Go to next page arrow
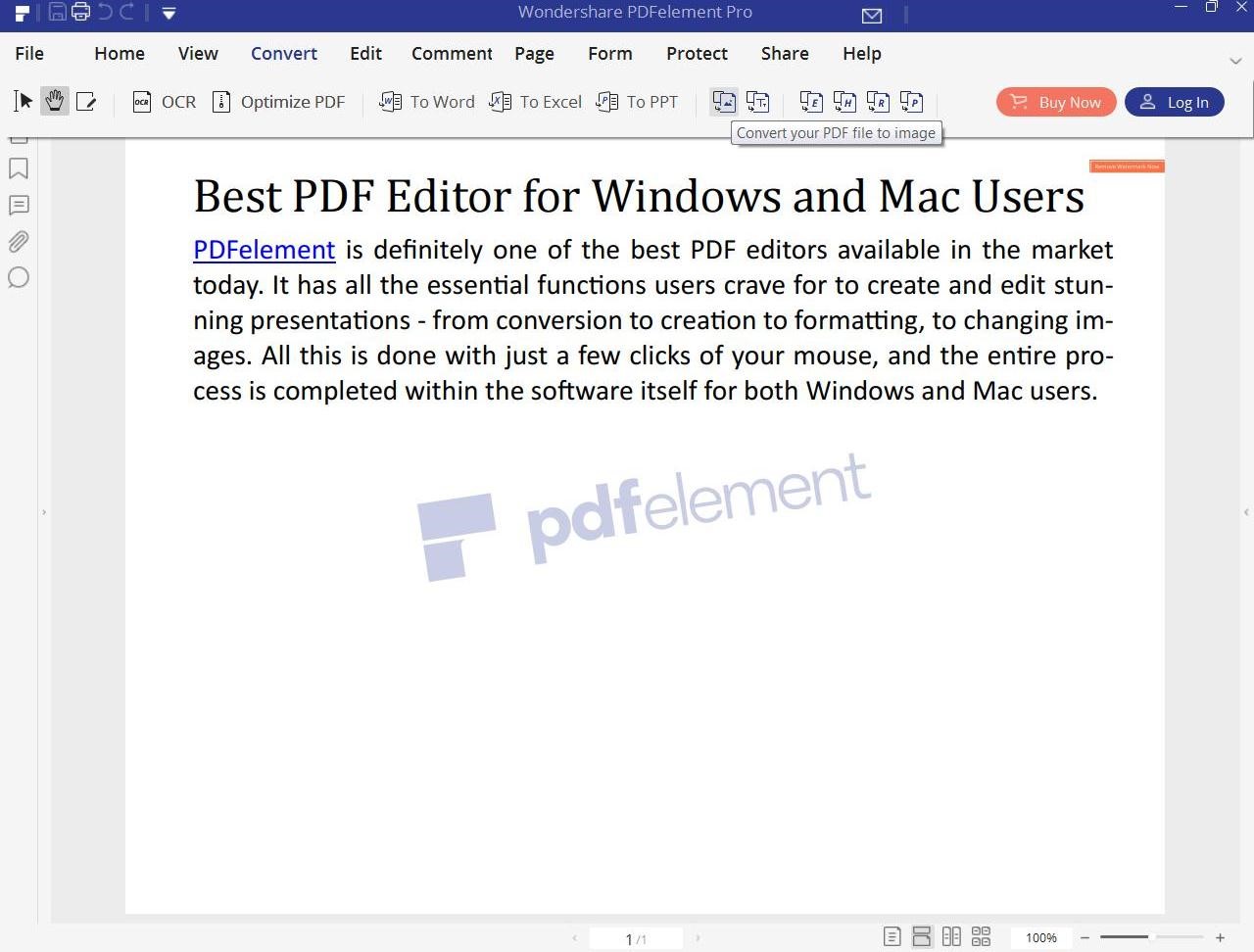 pyautogui.click(x=698, y=938)
